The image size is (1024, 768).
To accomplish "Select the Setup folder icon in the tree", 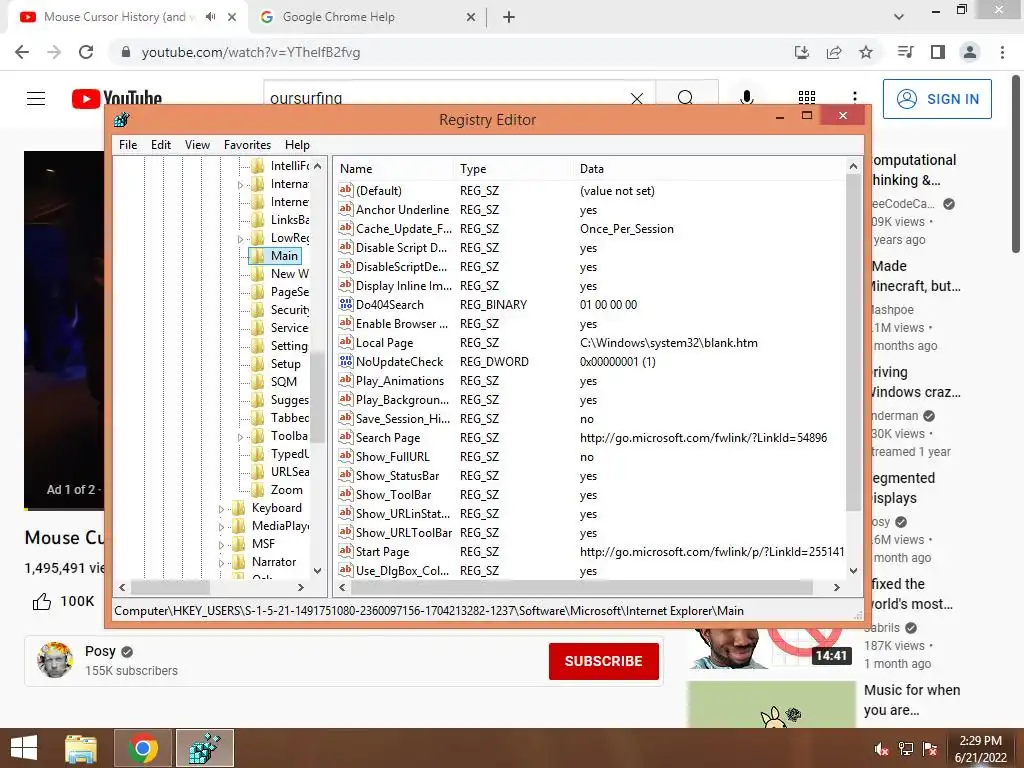I will 259,364.
